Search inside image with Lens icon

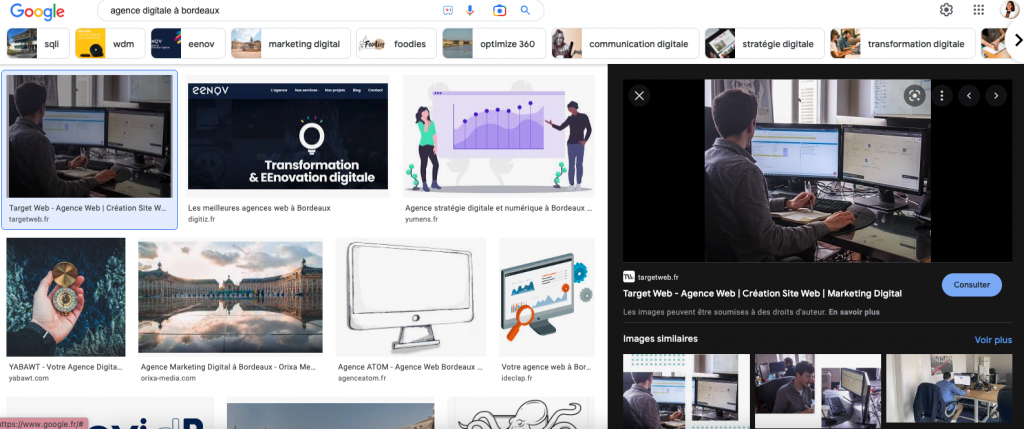coord(914,95)
